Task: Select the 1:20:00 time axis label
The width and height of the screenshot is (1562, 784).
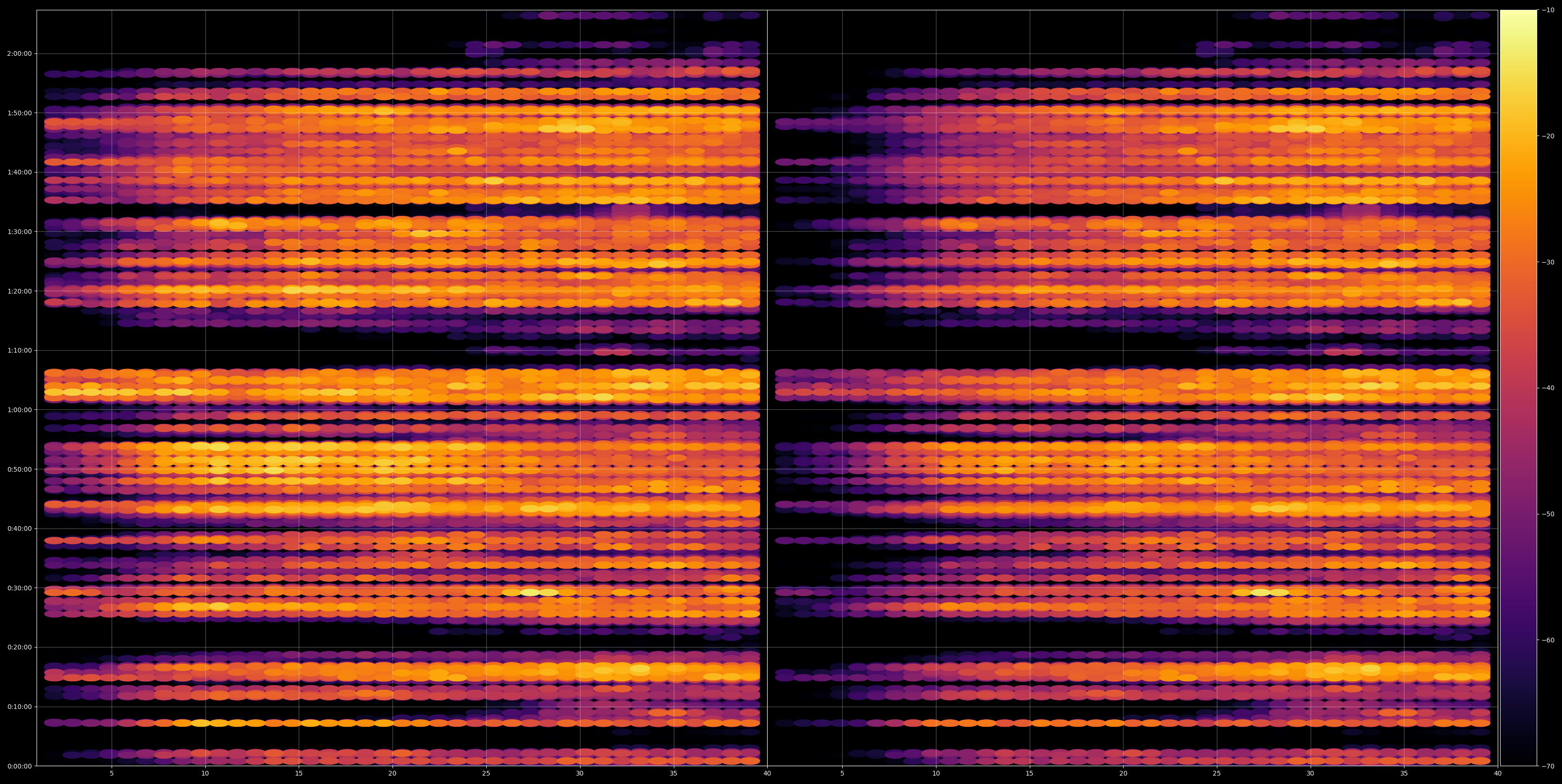Action: pos(19,290)
